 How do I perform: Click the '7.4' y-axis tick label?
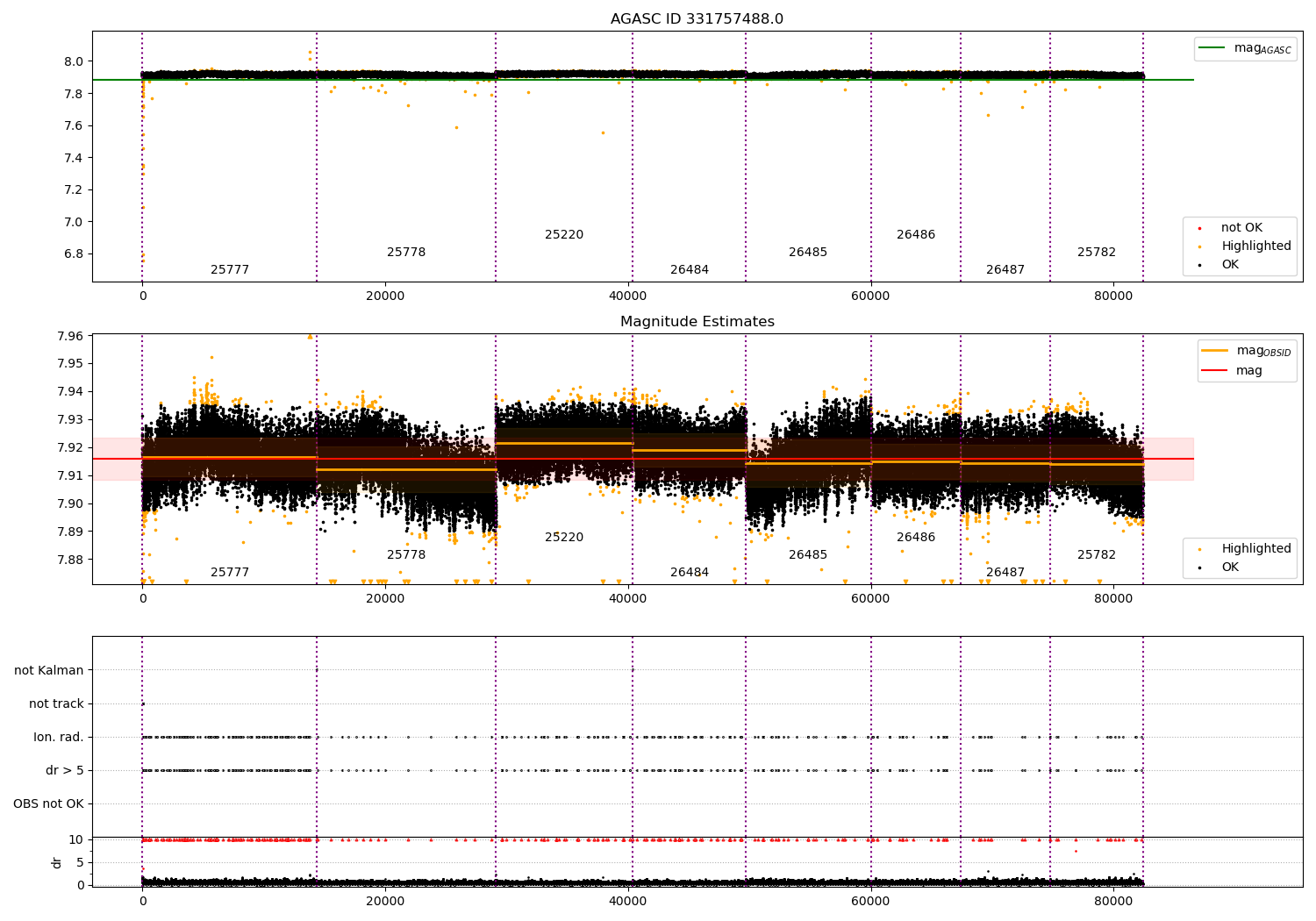[x=74, y=159]
